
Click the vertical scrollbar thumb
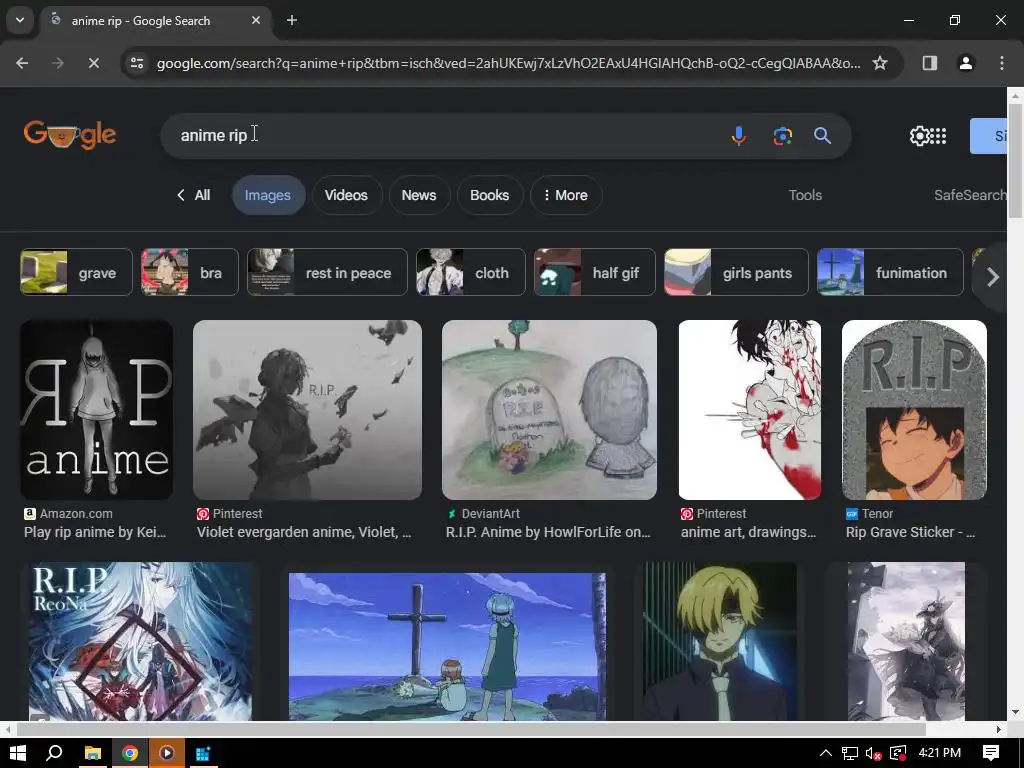[1016, 160]
